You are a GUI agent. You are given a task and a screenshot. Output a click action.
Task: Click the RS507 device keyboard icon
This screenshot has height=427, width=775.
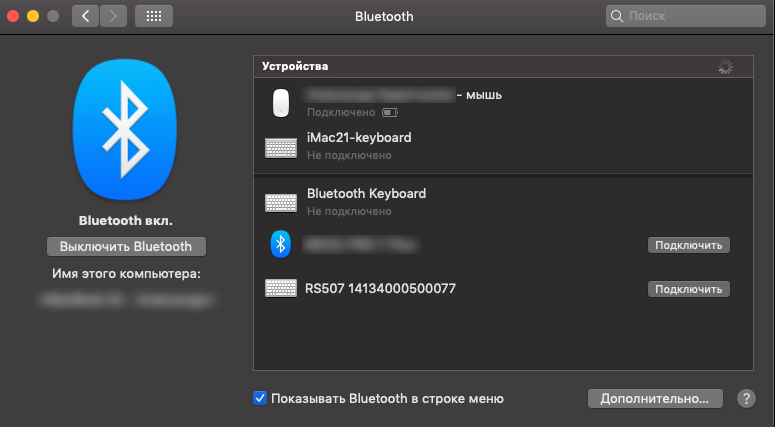[x=281, y=289]
